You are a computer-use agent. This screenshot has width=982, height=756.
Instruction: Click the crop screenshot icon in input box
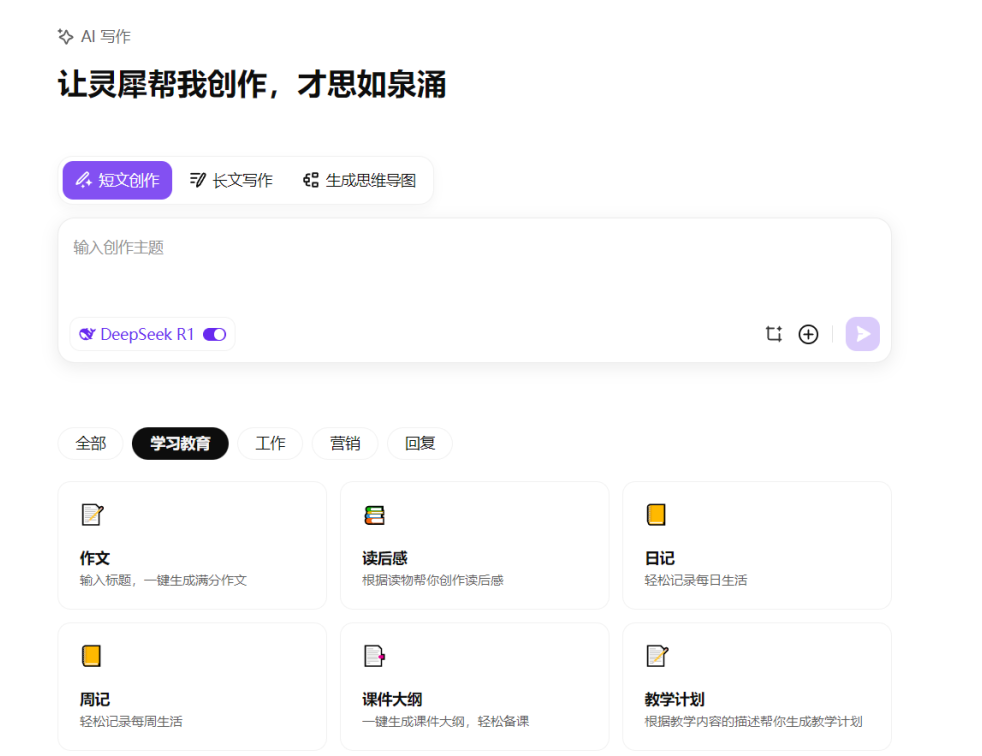tap(773, 334)
